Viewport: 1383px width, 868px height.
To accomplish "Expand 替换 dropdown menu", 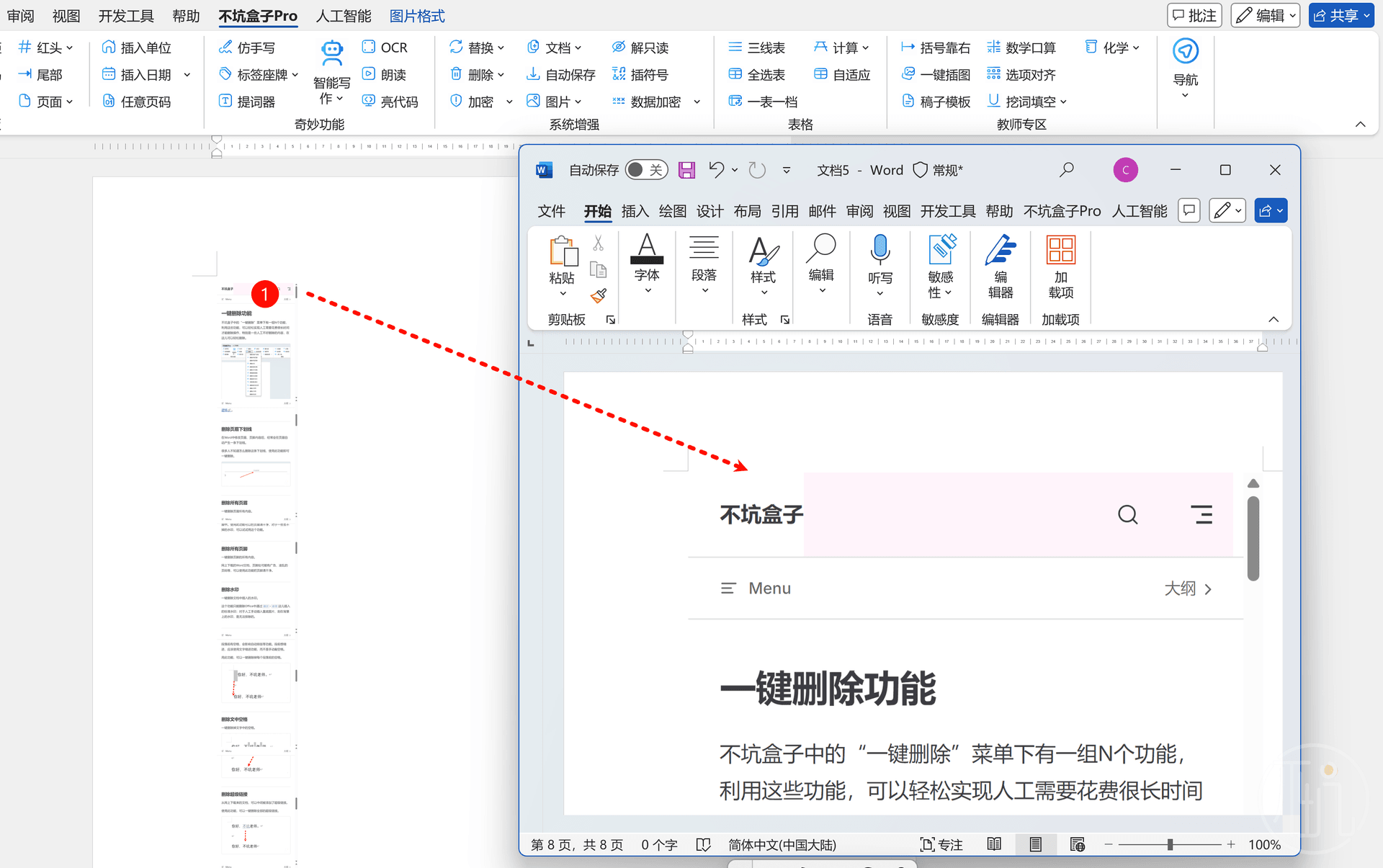I will [x=501, y=48].
